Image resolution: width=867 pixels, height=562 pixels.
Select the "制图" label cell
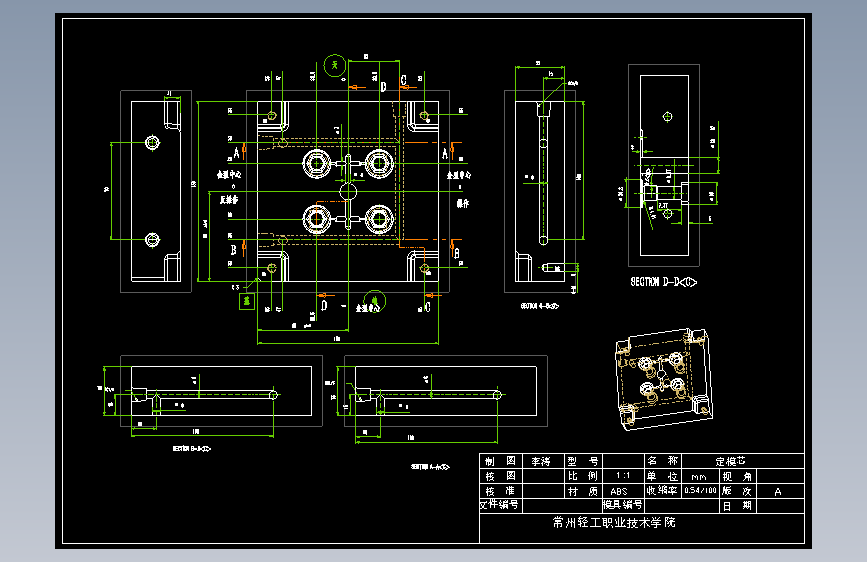[x=500, y=461]
